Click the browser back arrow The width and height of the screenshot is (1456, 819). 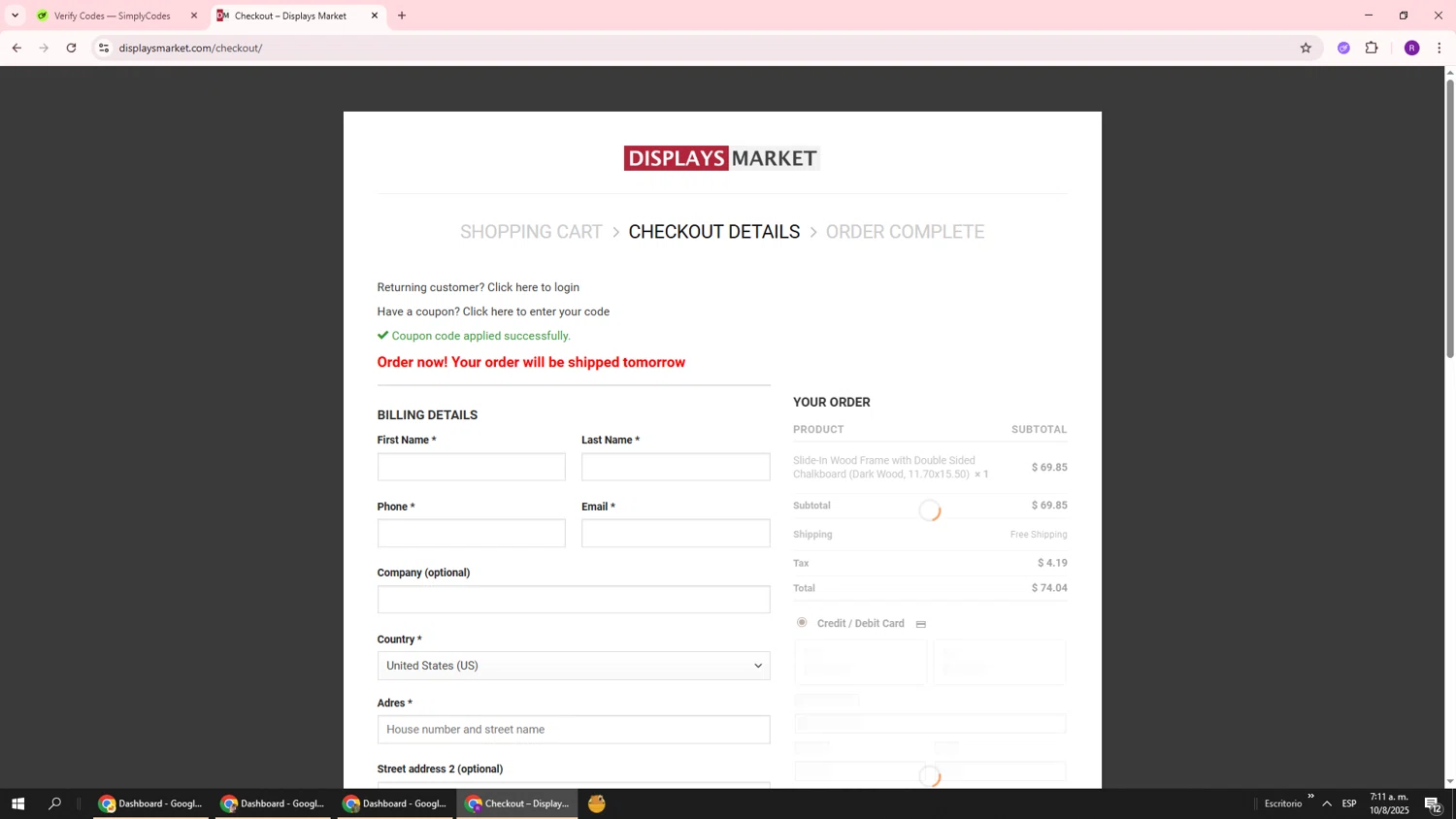click(x=17, y=48)
